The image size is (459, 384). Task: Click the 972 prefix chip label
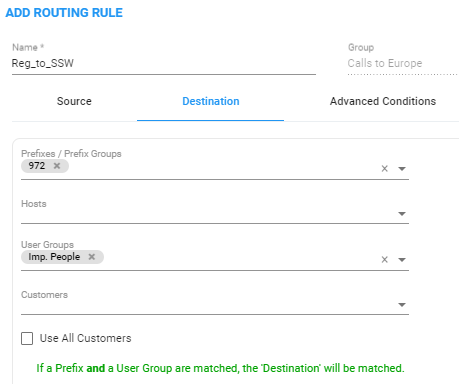point(37,166)
